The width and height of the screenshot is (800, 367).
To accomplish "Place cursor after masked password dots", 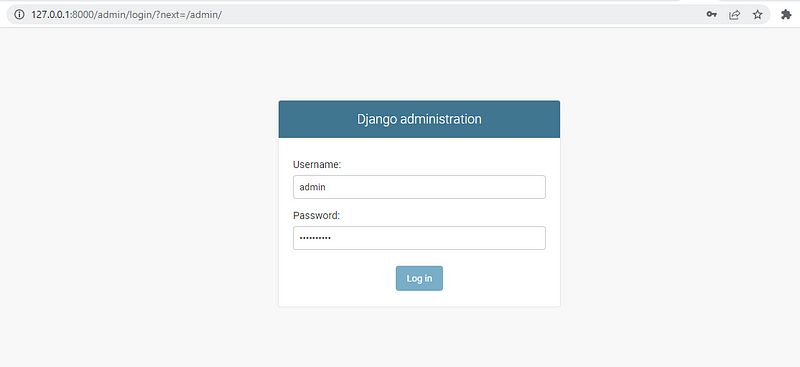I will [332, 238].
